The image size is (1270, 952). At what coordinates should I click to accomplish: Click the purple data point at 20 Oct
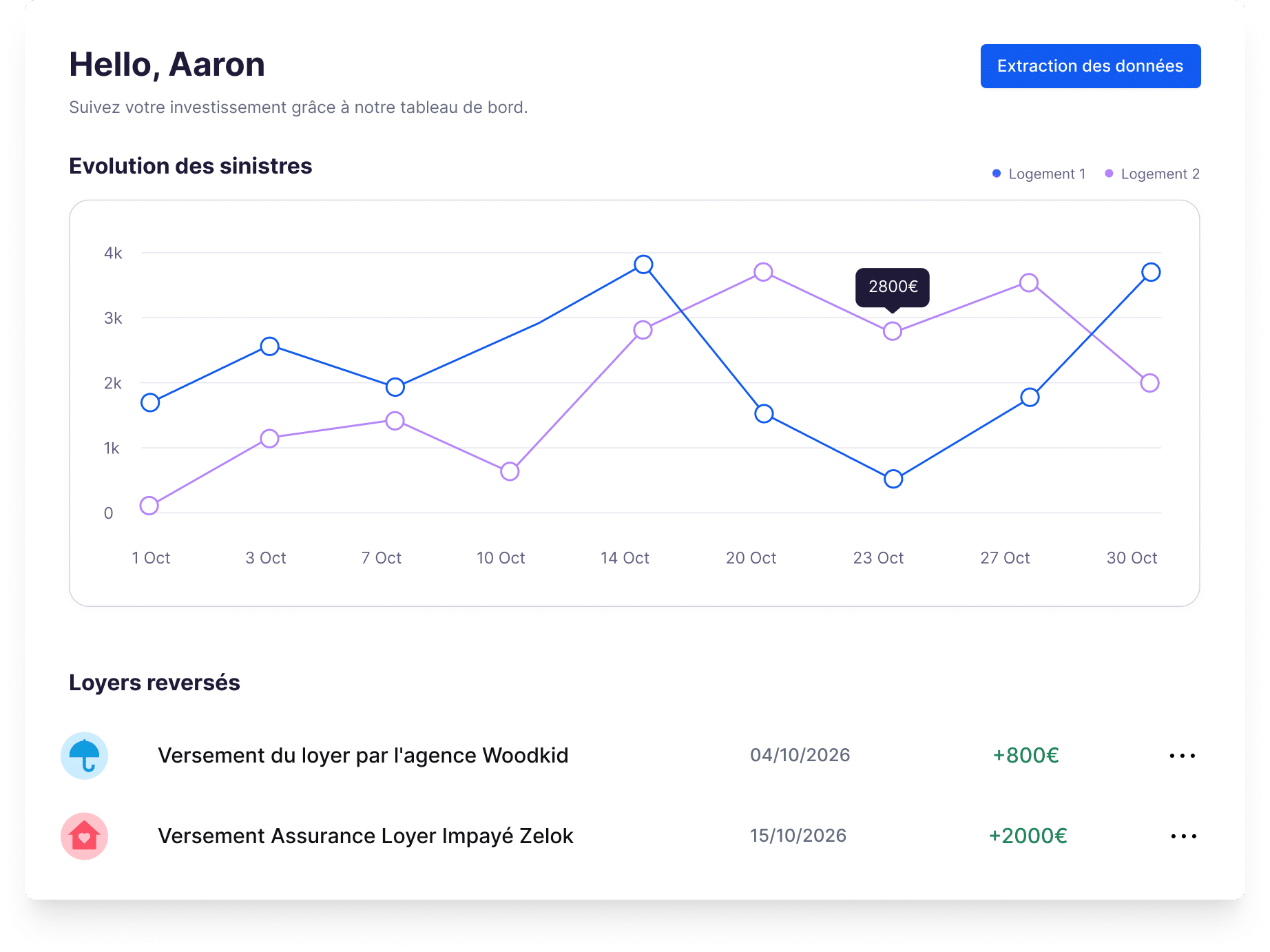tap(762, 272)
